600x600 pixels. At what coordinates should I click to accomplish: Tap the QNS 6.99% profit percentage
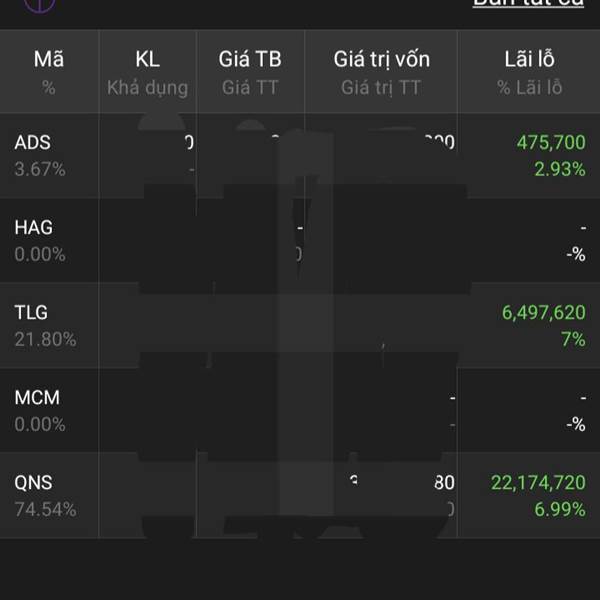click(x=560, y=509)
